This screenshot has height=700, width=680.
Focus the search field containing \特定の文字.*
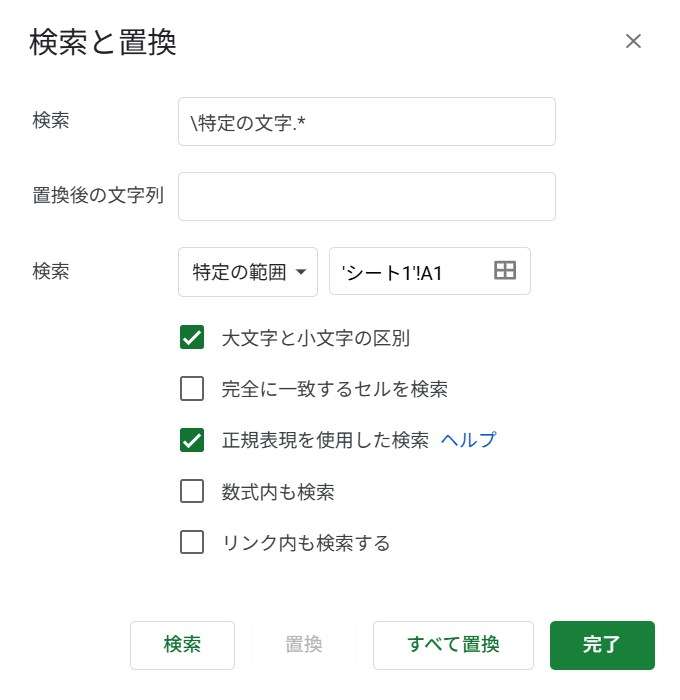click(367, 122)
